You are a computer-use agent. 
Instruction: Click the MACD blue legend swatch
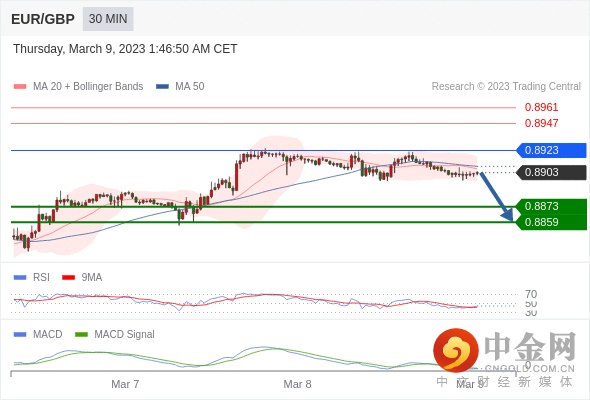[x=20, y=335]
